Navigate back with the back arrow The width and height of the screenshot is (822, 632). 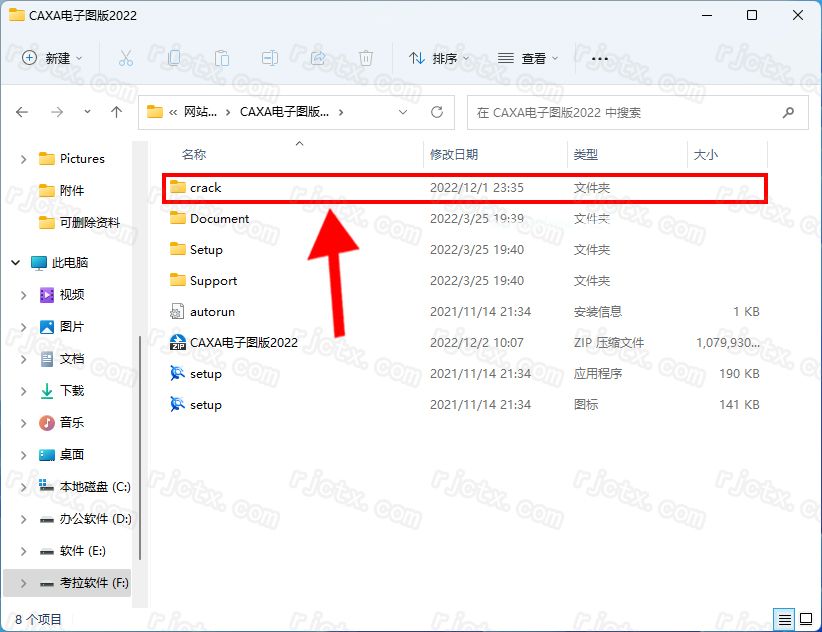tap(22, 112)
